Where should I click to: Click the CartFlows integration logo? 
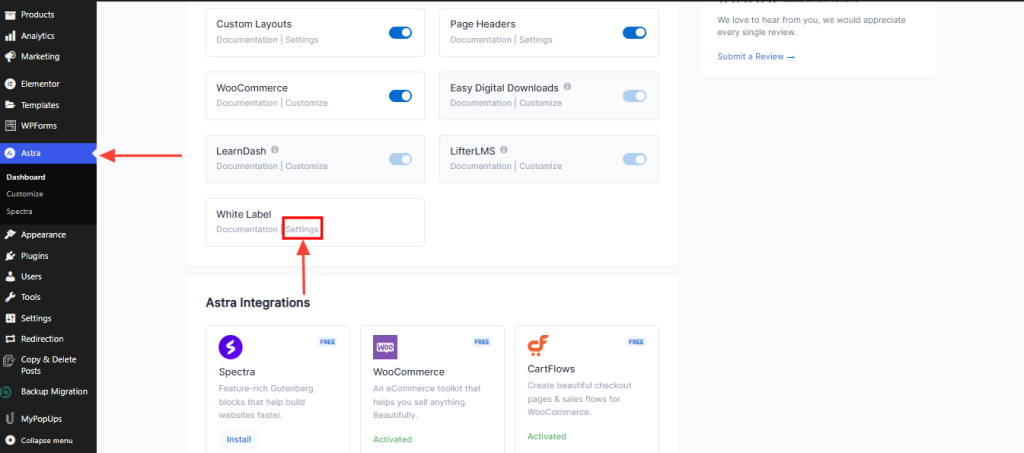(x=538, y=345)
